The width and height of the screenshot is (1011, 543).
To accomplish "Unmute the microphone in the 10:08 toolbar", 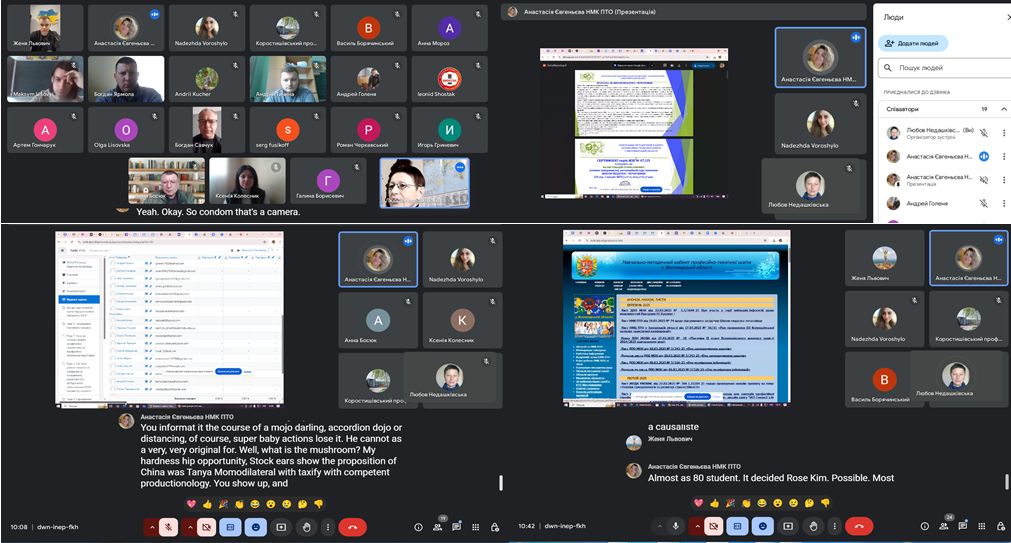I will click(x=169, y=526).
